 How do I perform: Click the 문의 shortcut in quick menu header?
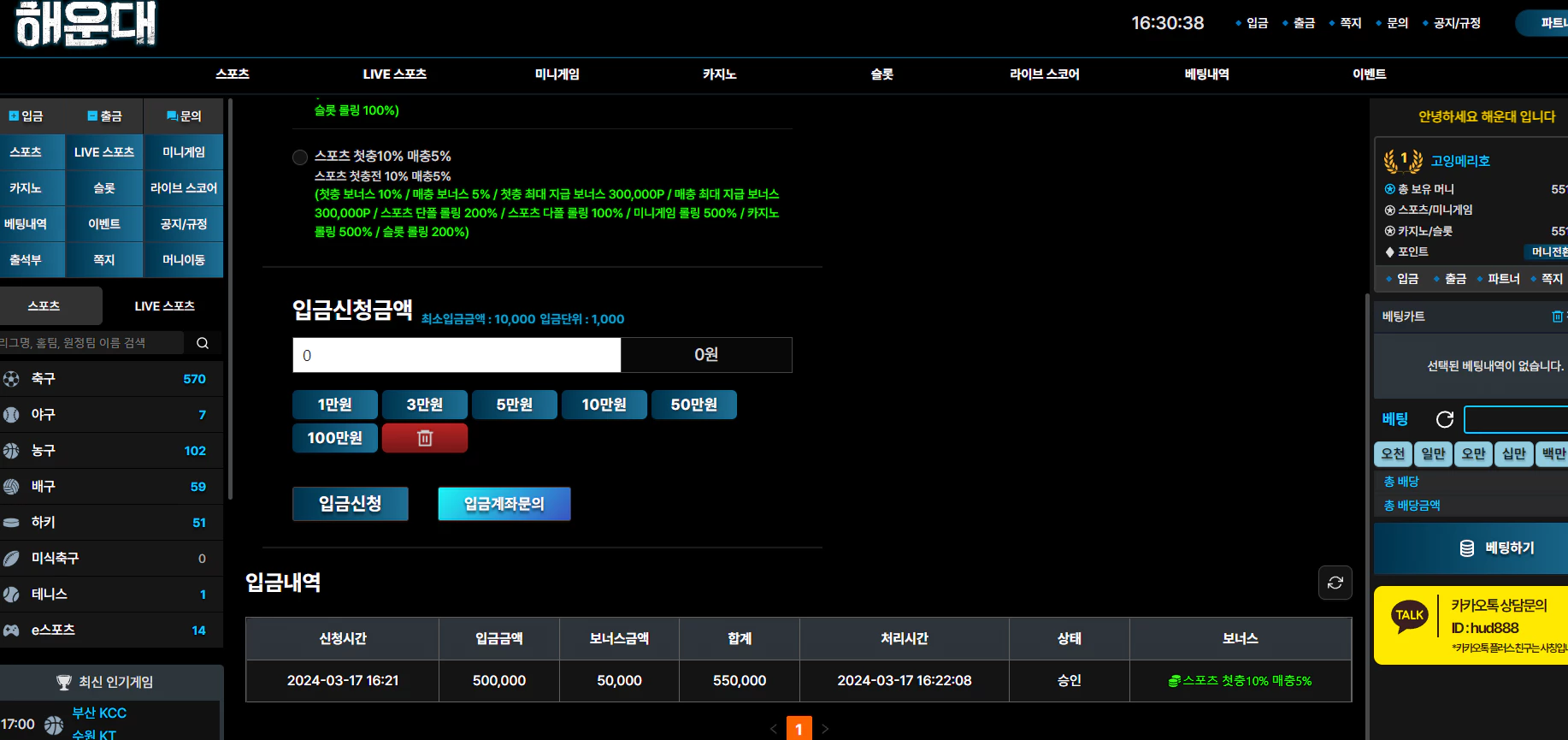[184, 116]
